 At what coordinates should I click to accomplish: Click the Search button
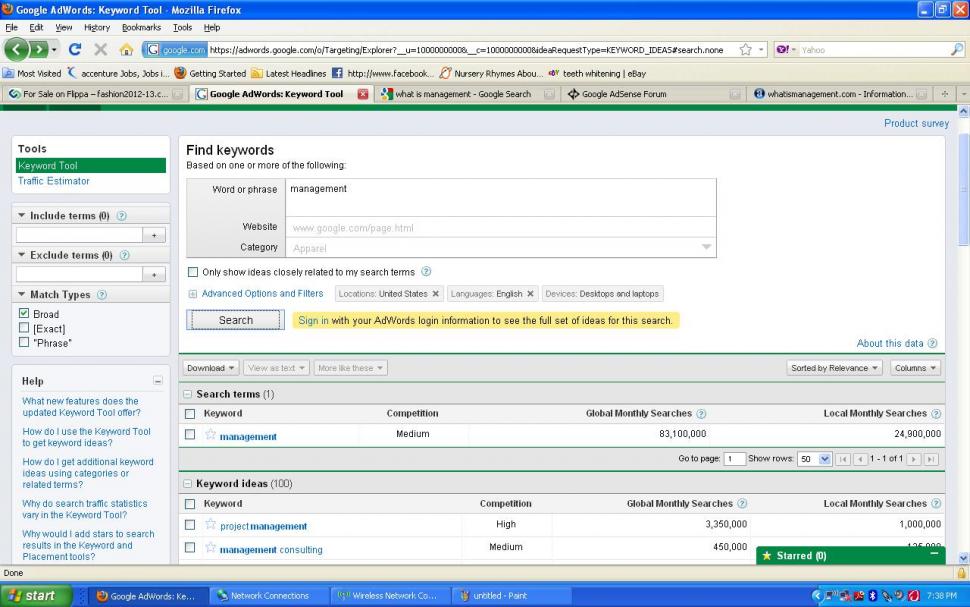click(236, 320)
